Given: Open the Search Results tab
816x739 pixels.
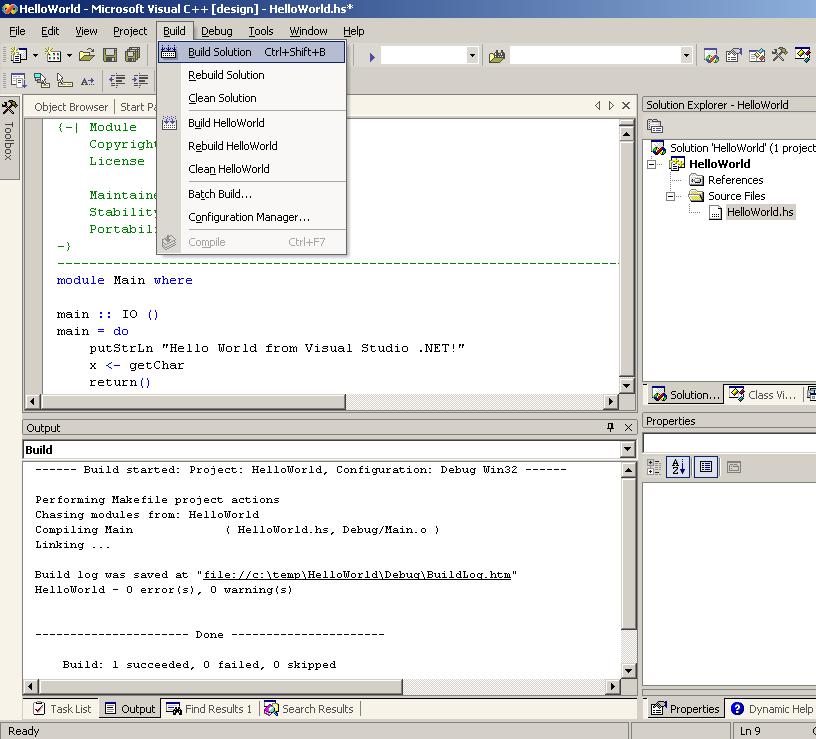Looking at the screenshot, I should [x=309, y=709].
